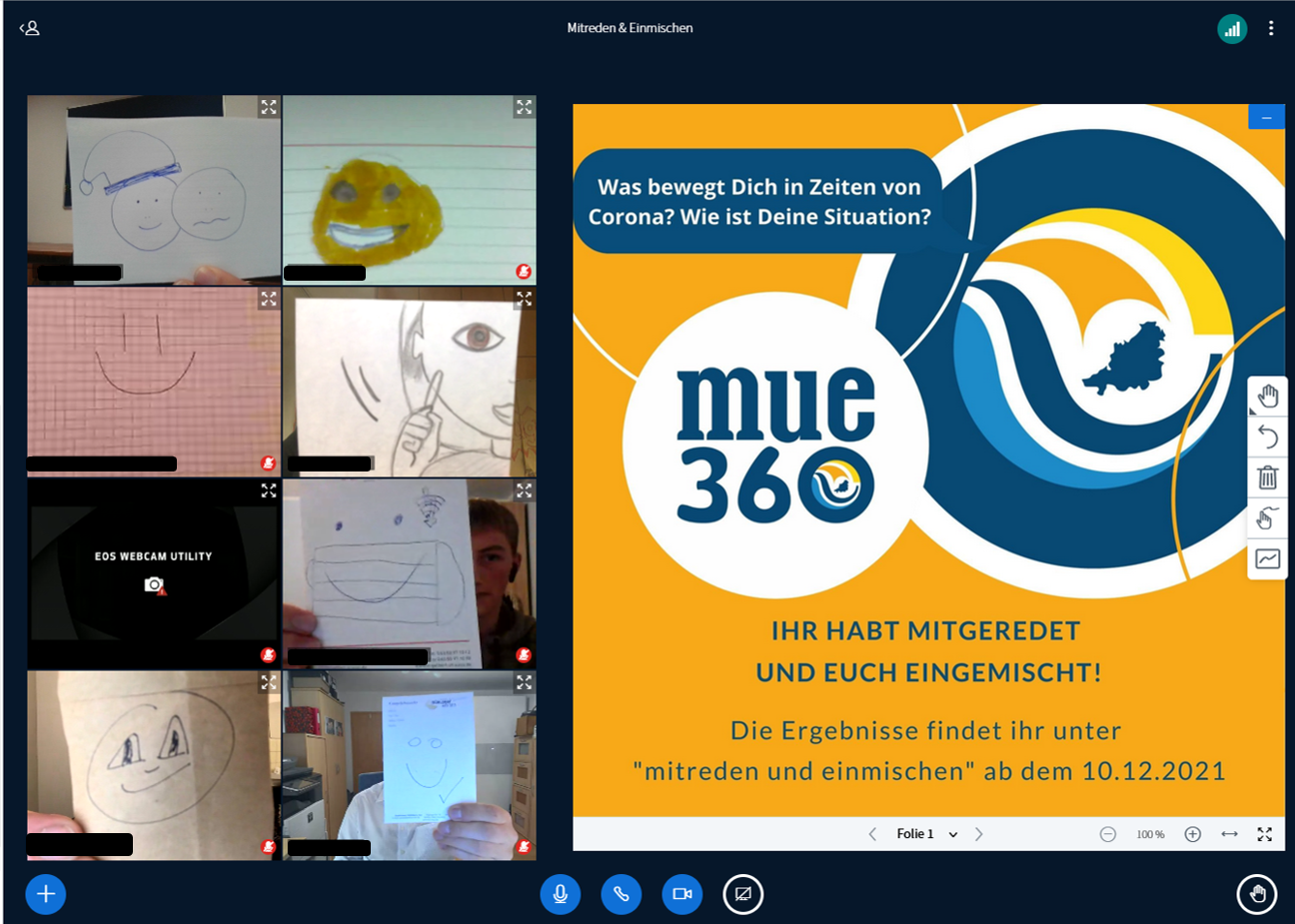1295x924 pixels.
Task: Leave audio with phone button
Action: [622, 894]
